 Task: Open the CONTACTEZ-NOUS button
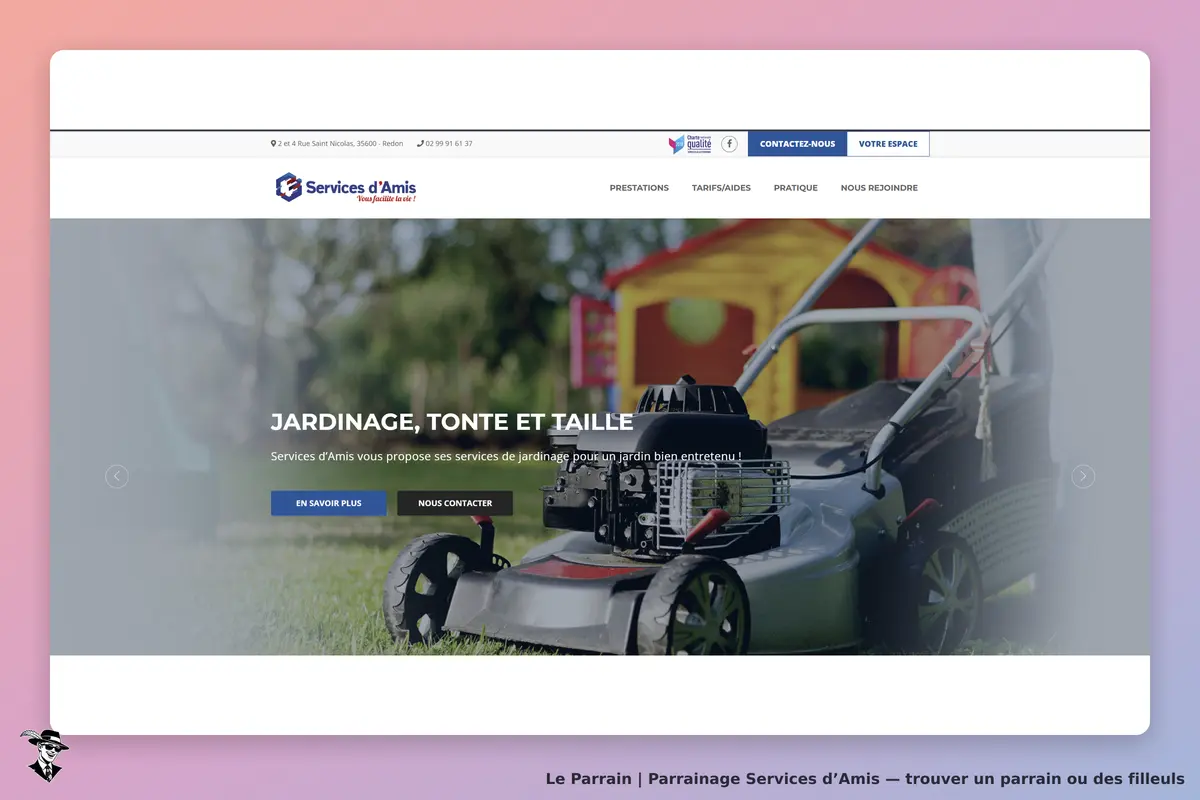click(797, 144)
